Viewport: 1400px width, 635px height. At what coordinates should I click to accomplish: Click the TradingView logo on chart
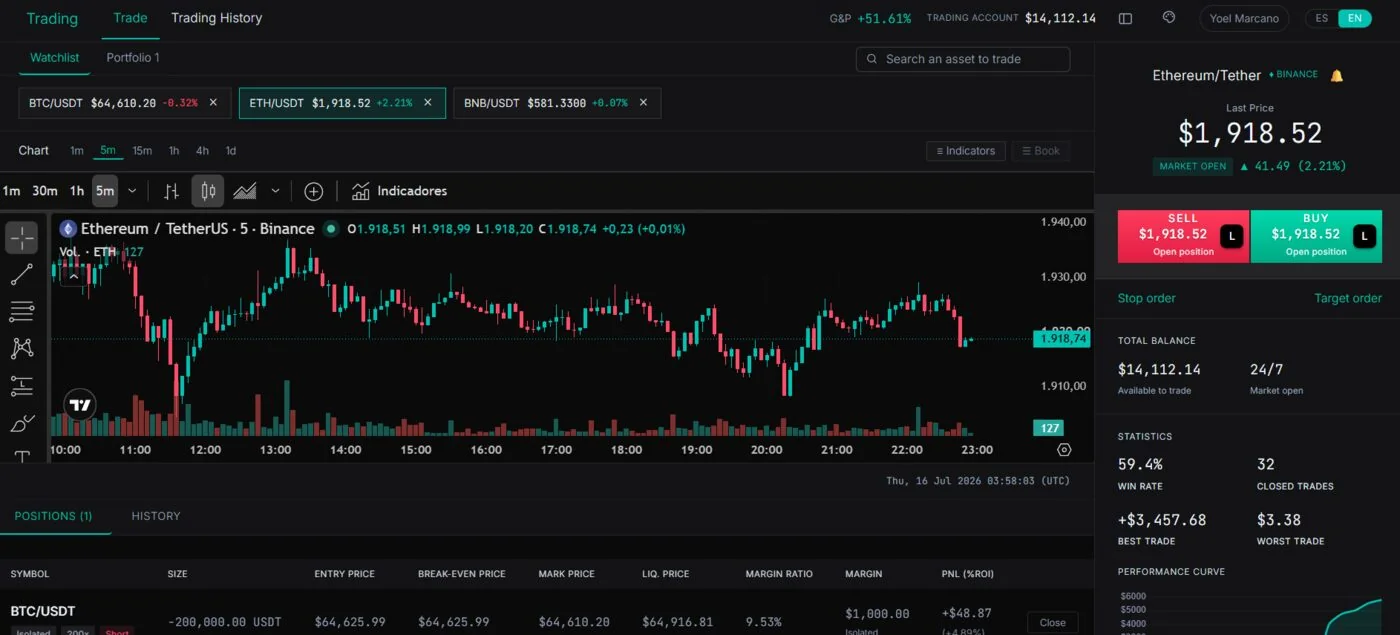coord(80,405)
